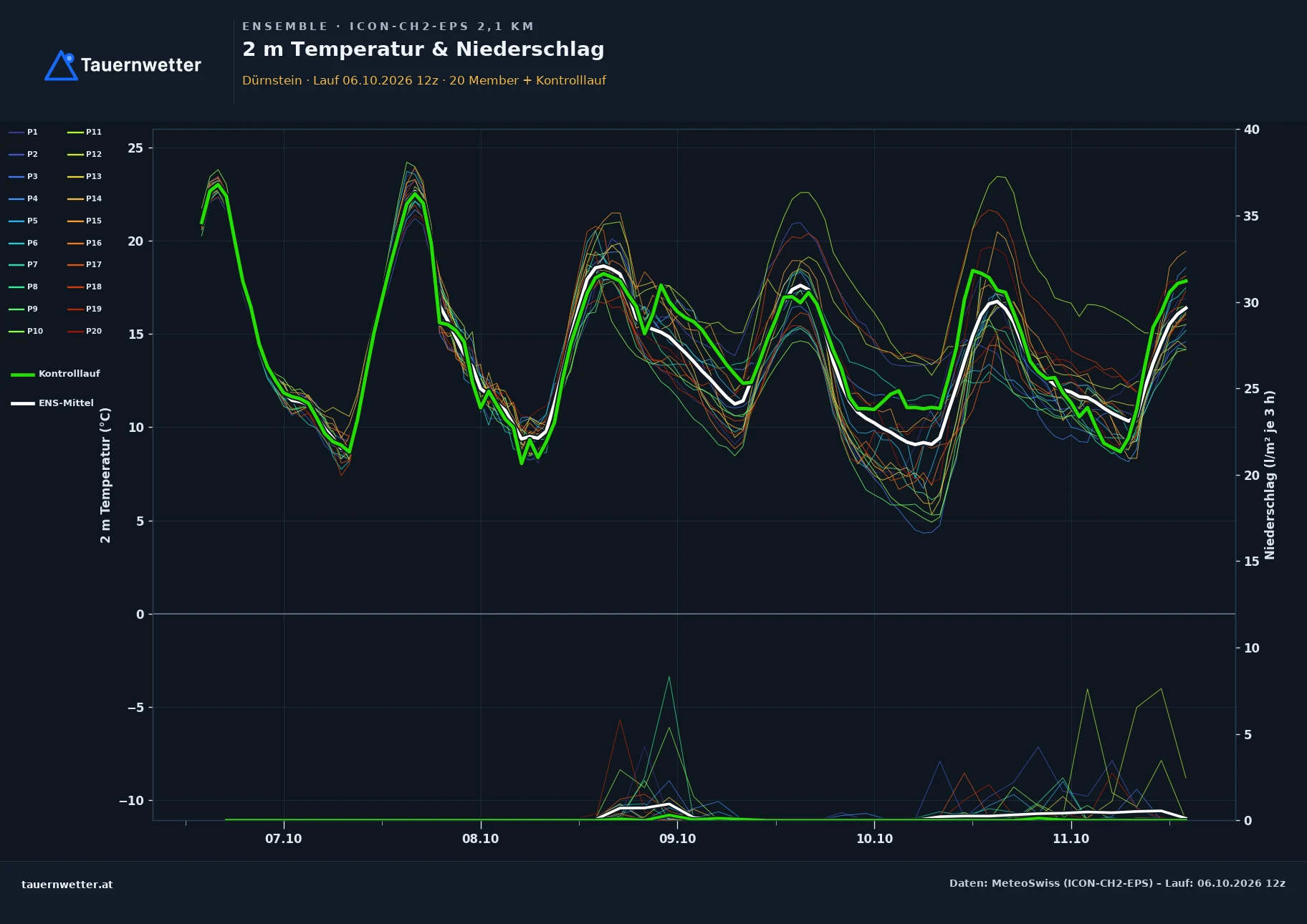Select the P5 legend entry
The image size is (1307, 924).
point(23,221)
